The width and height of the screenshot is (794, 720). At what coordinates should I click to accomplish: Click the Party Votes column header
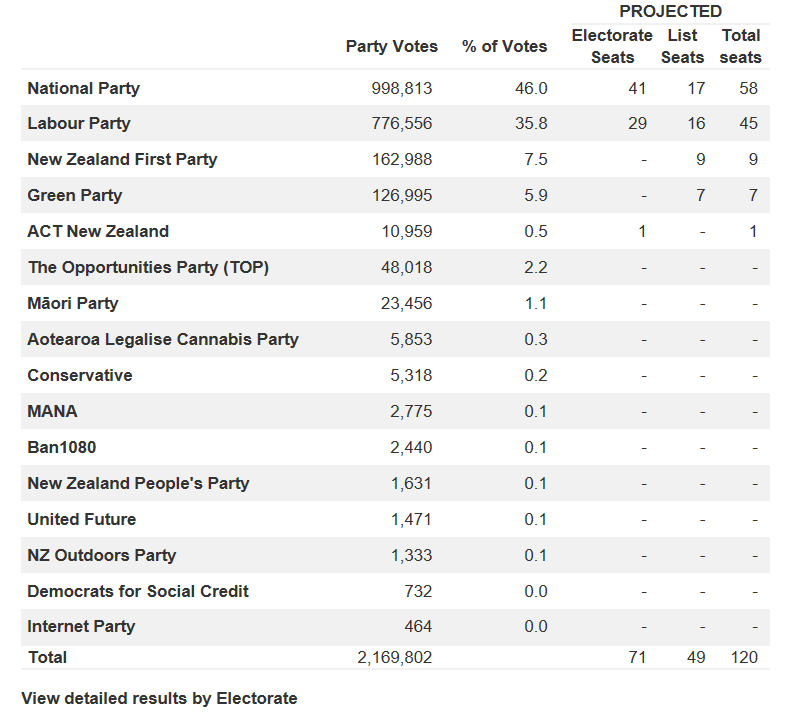point(392,47)
